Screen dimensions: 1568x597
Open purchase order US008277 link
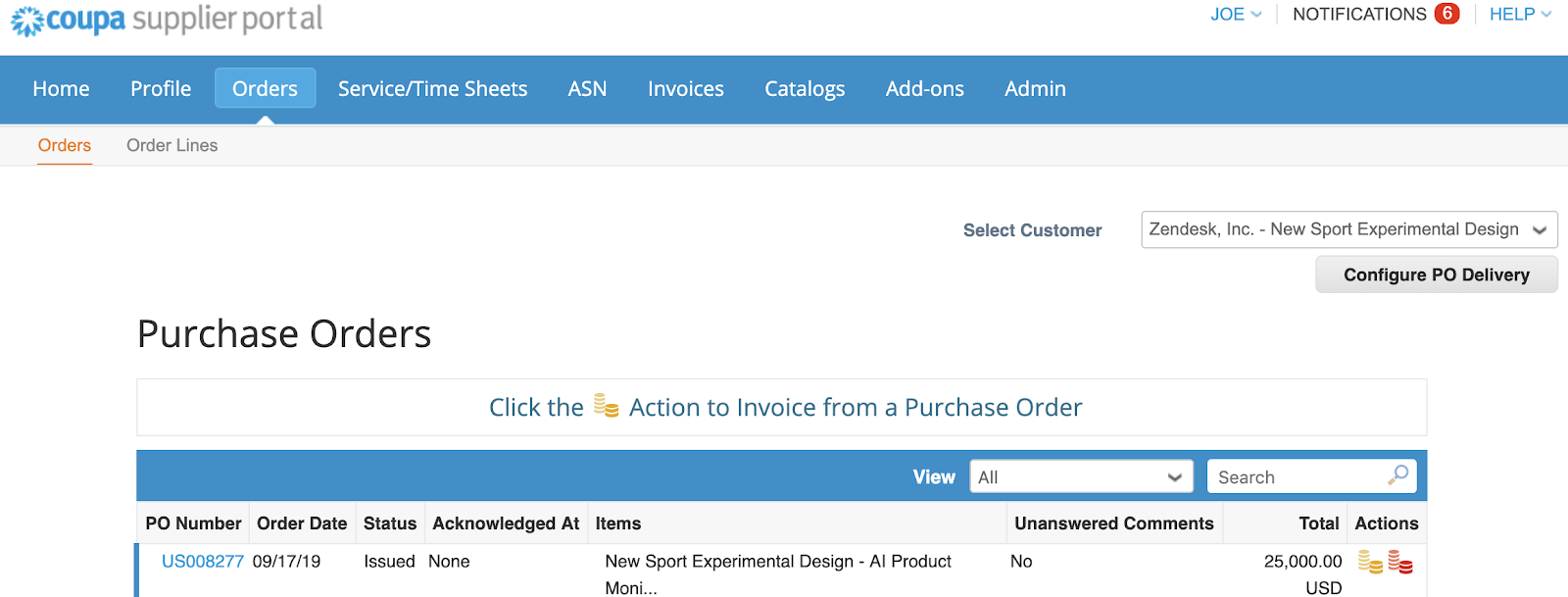tap(202, 562)
